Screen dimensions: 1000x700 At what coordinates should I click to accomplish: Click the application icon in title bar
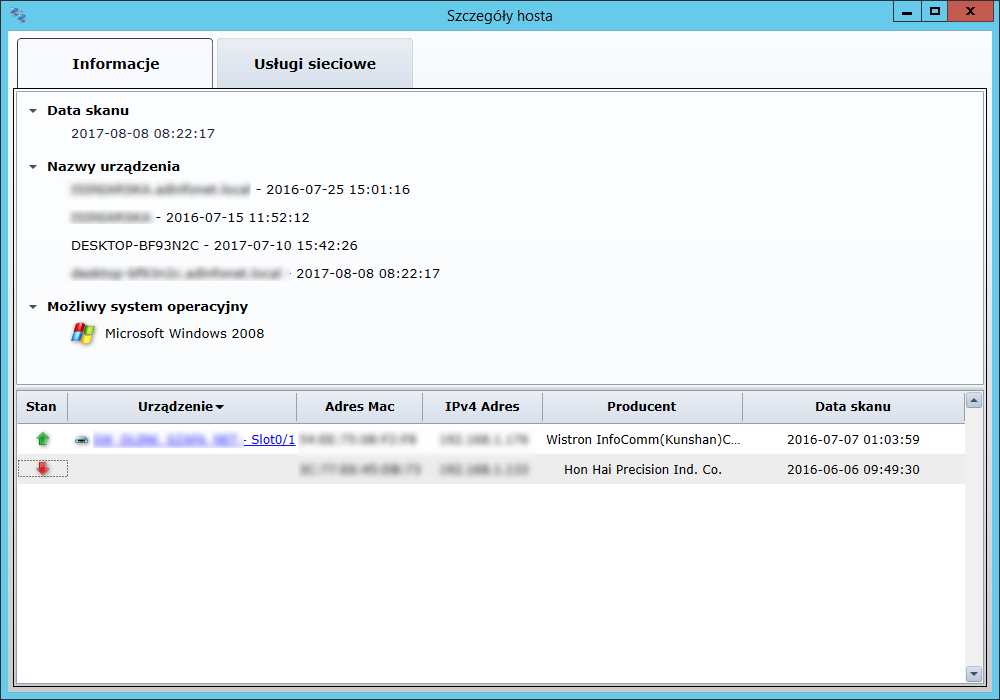18,15
